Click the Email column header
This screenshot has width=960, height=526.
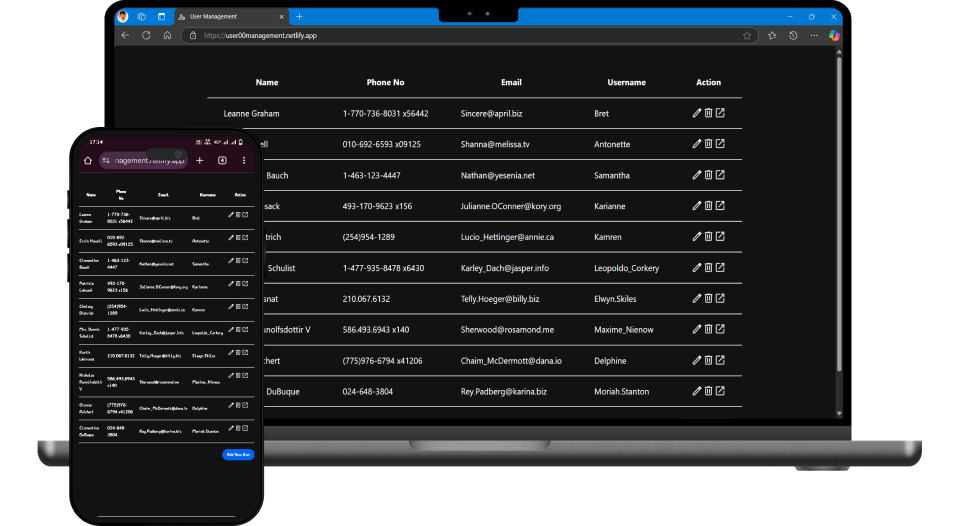[x=511, y=82]
